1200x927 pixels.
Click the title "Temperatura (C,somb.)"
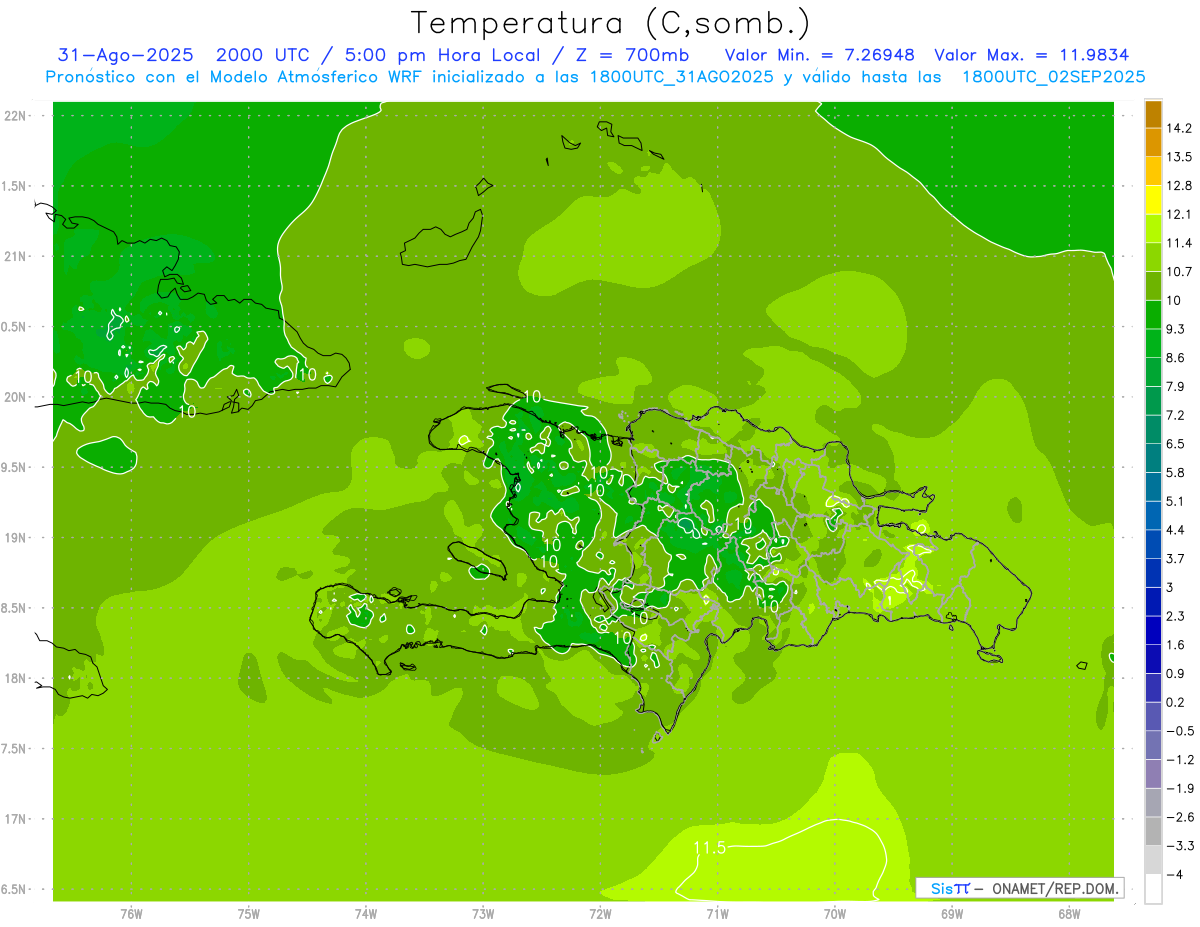[611, 22]
